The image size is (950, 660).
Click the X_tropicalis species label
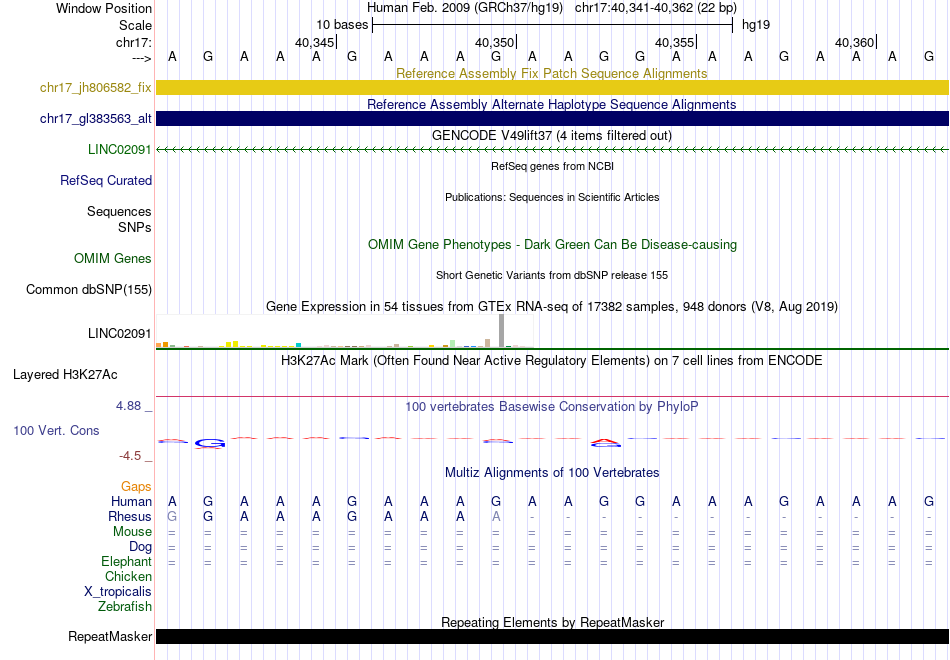point(118,592)
